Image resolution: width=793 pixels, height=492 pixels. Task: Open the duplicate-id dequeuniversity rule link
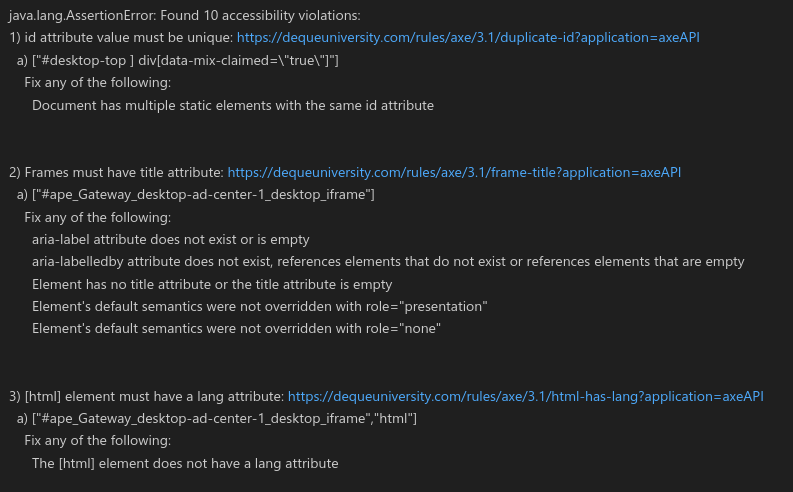click(468, 38)
